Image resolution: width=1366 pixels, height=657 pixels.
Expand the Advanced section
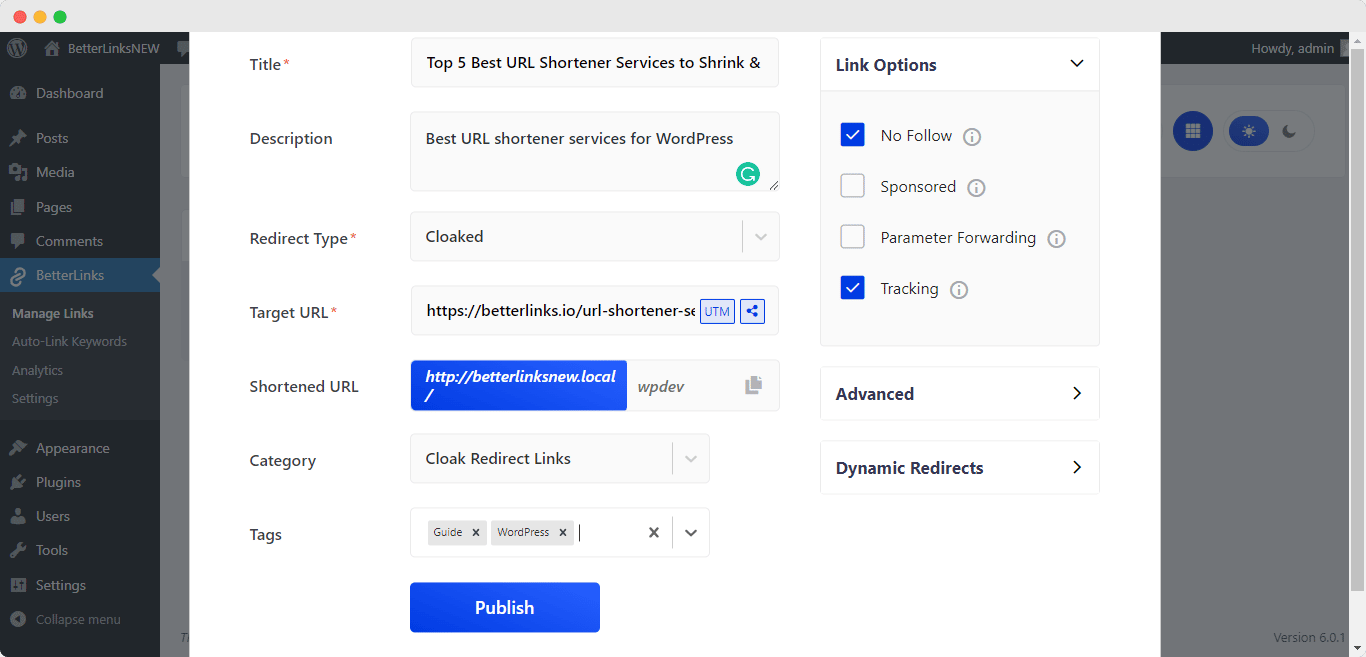tap(959, 394)
